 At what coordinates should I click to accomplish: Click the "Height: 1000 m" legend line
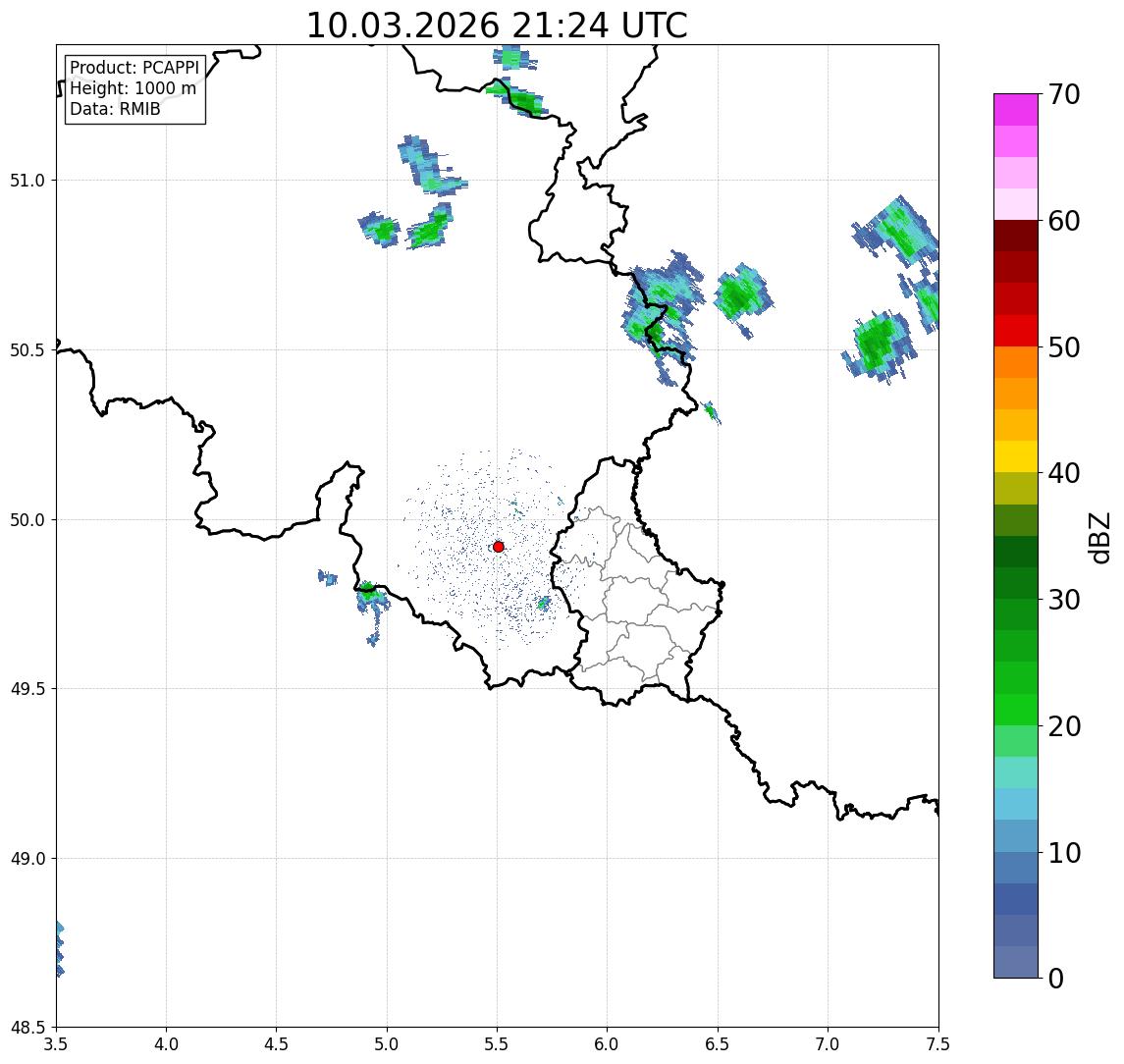click(x=133, y=88)
